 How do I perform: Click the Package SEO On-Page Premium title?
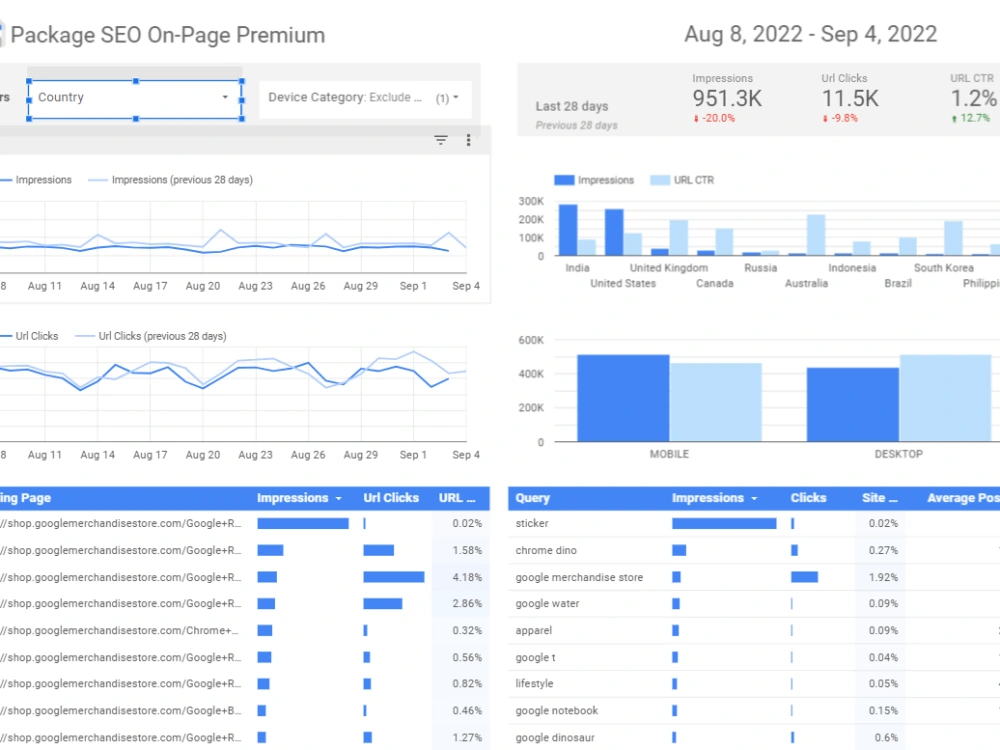[x=168, y=35]
